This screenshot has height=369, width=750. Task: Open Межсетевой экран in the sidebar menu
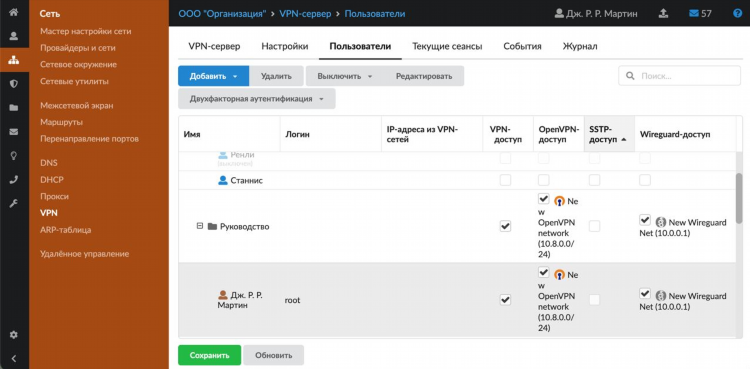77,105
